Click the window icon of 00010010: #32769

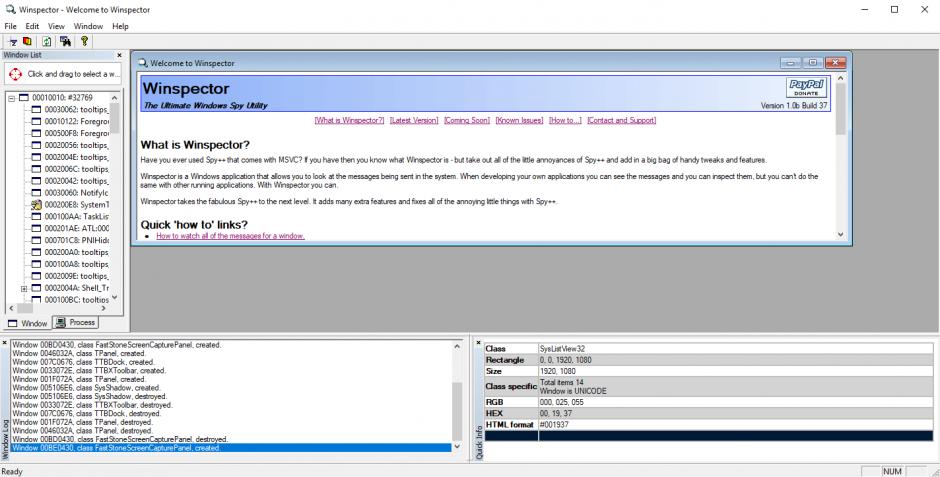pyautogui.click(x=24, y=98)
